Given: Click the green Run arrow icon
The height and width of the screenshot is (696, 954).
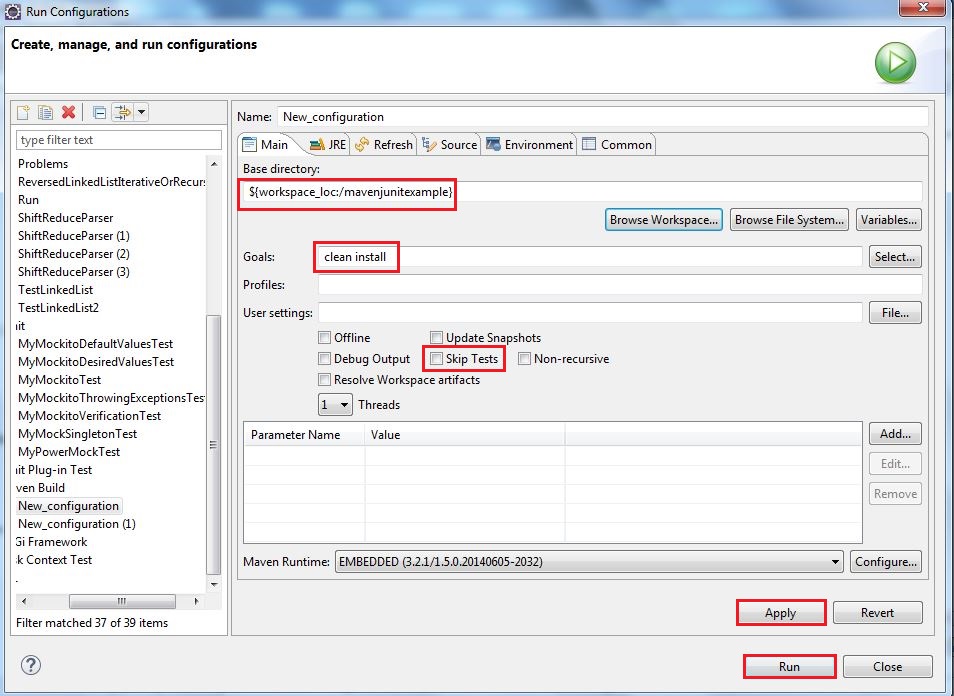Looking at the screenshot, I should pyautogui.click(x=895, y=64).
